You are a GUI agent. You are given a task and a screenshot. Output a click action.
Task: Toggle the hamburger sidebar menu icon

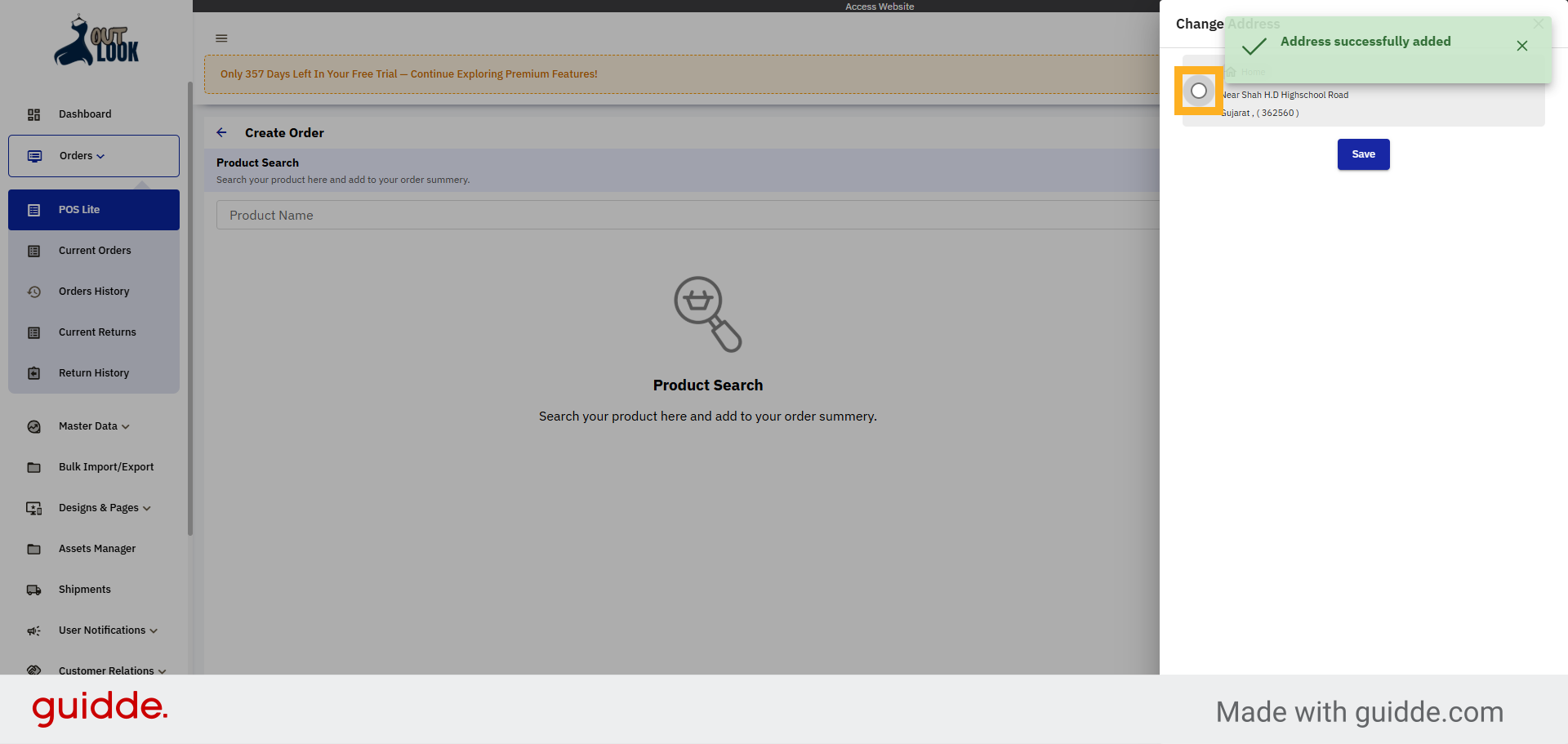click(x=221, y=38)
